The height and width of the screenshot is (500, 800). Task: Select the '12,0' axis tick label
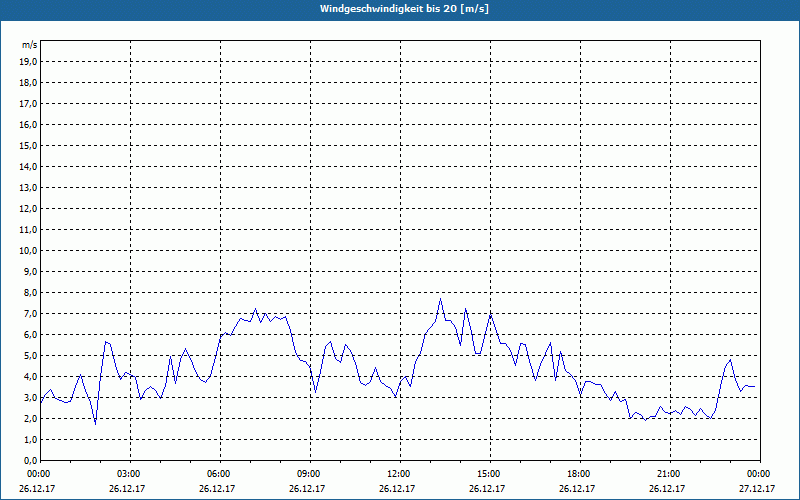click(28, 209)
